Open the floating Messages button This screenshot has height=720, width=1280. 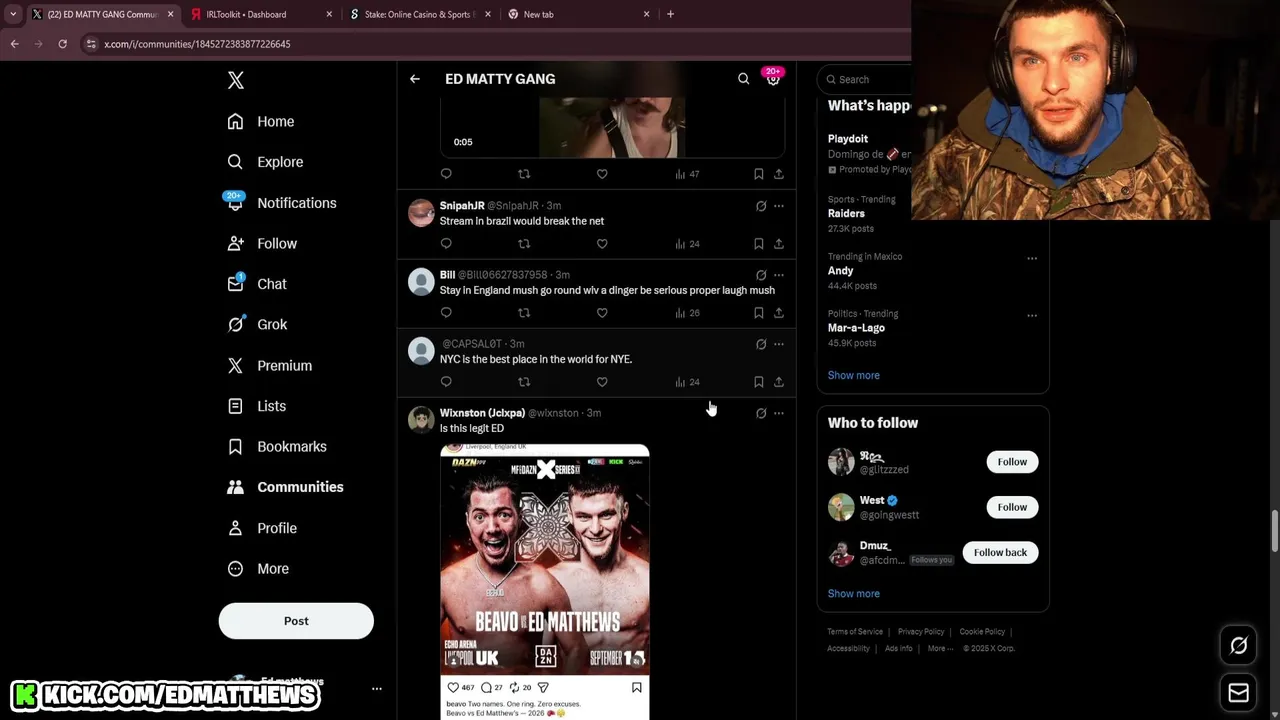pos(1238,693)
